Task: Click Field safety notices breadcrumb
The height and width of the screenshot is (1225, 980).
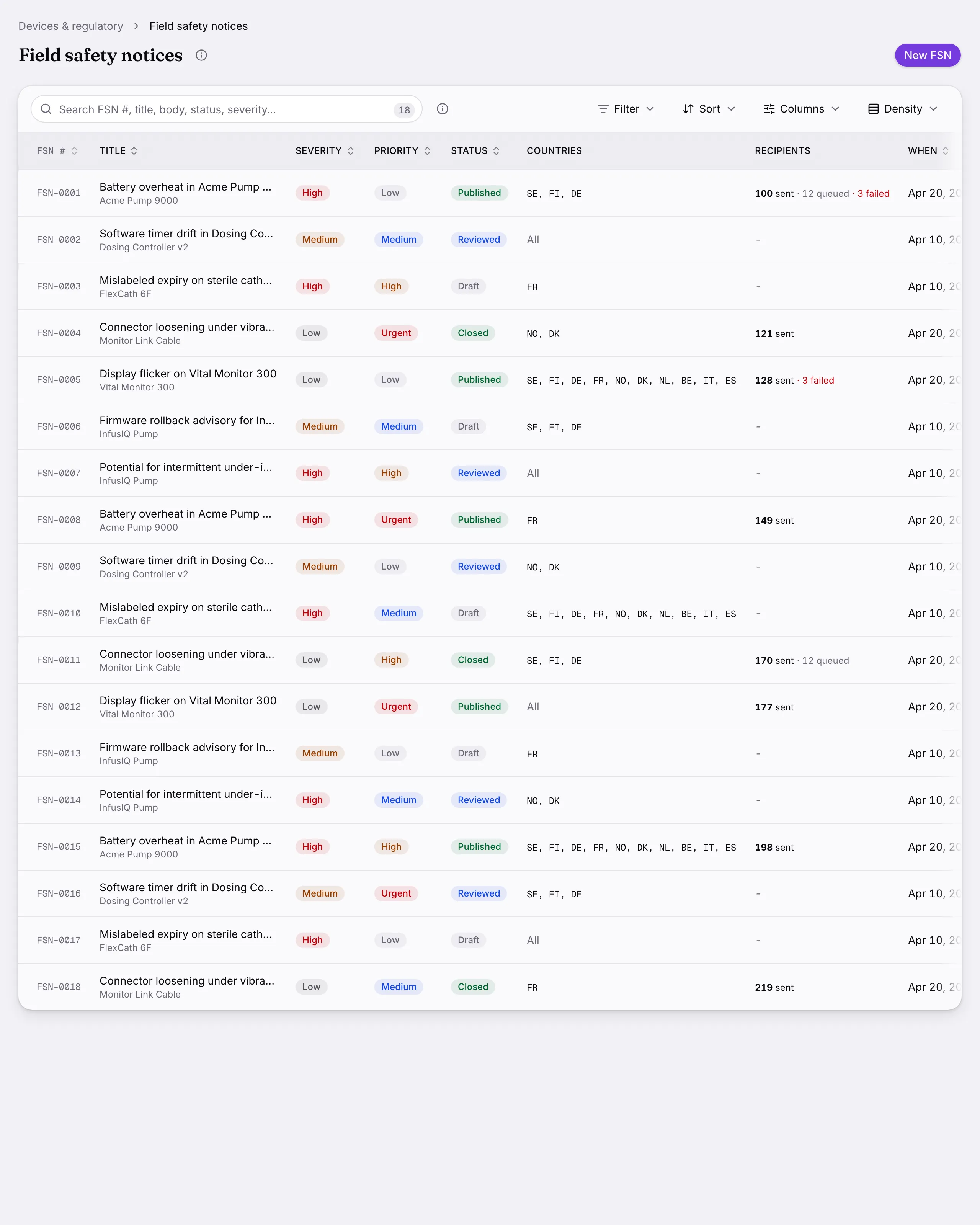Action: click(198, 26)
